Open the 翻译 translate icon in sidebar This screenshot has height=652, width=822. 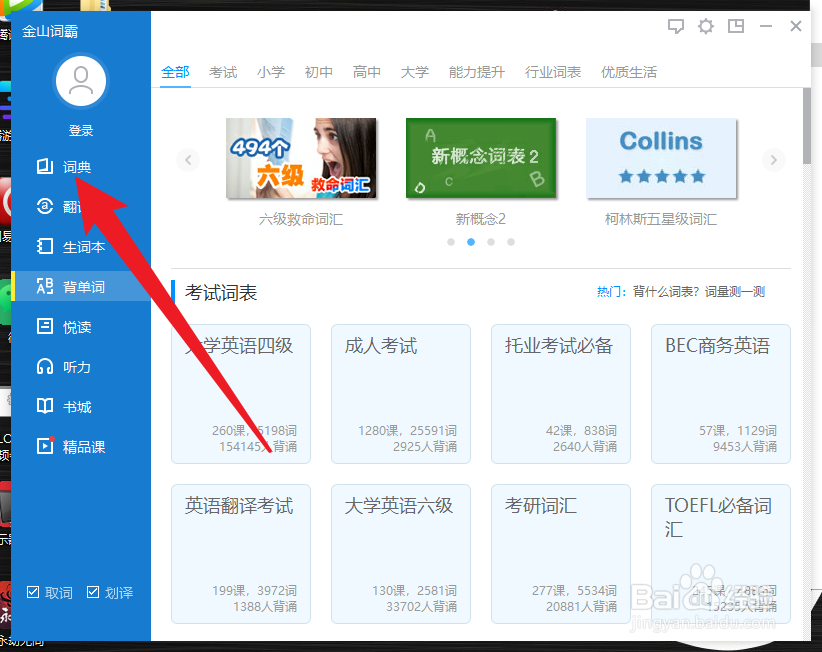(x=45, y=206)
